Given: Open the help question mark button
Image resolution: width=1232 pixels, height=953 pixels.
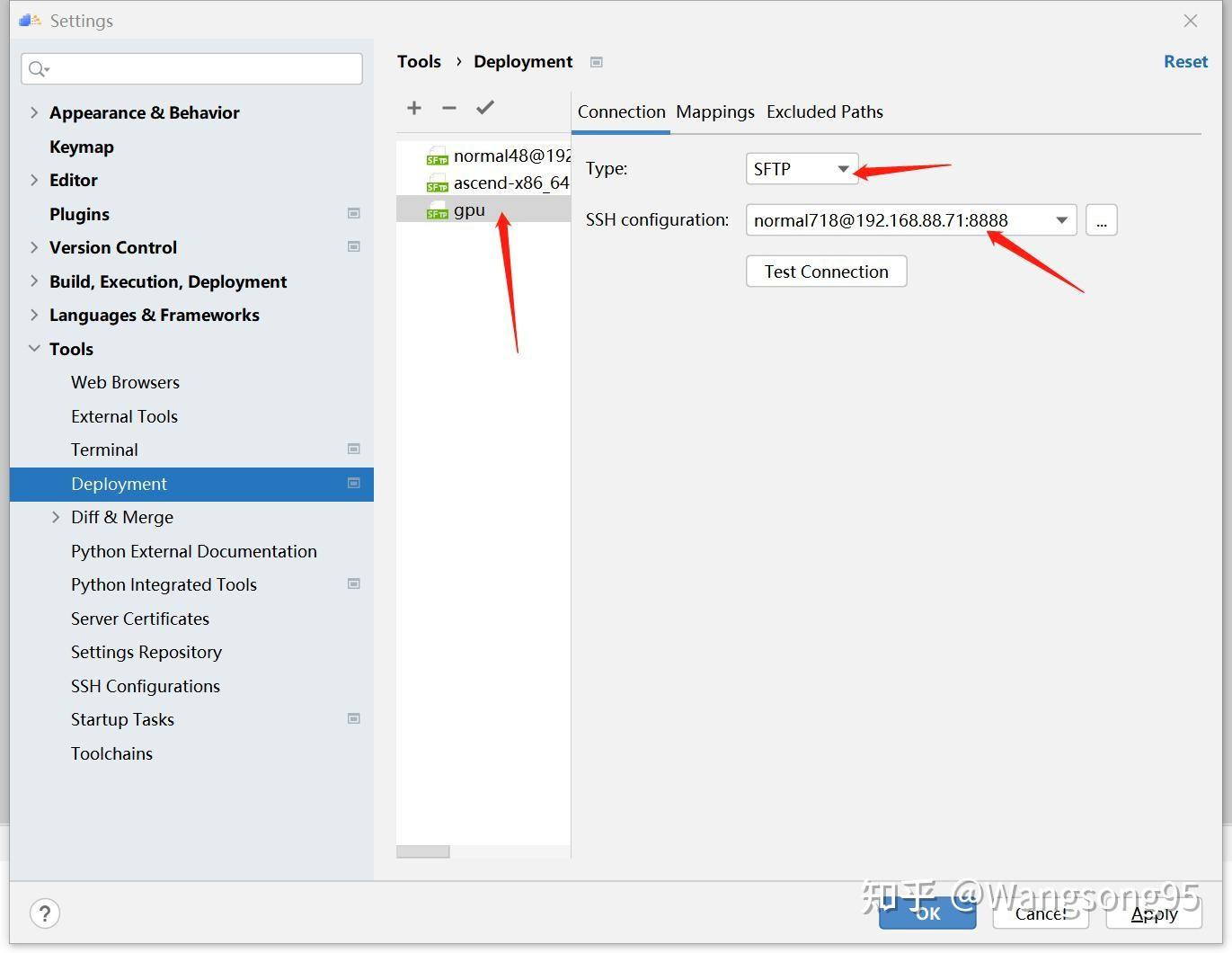Looking at the screenshot, I should (45, 913).
